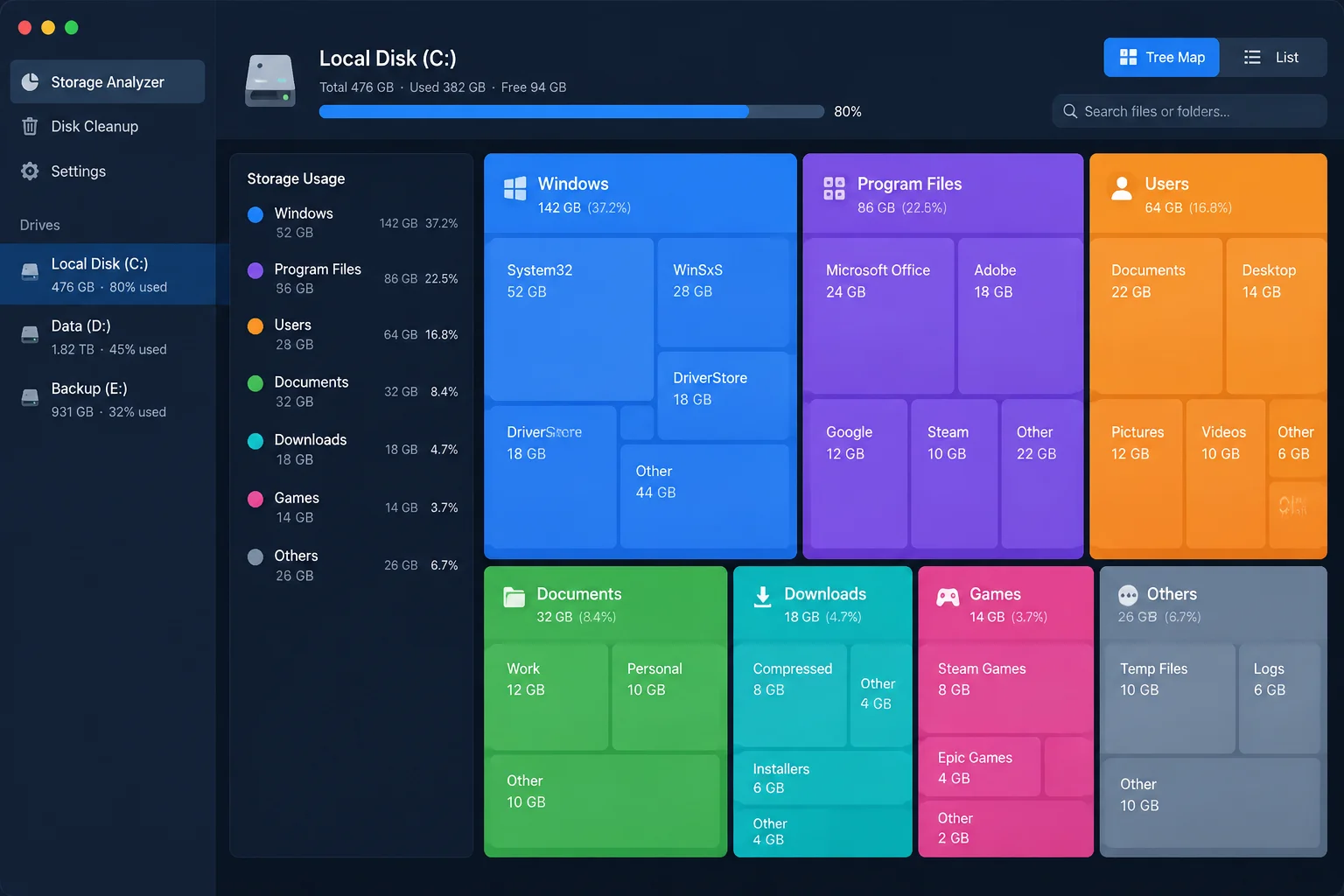Click the person icon on the Users tile
The image size is (1344, 896).
coord(1122,187)
